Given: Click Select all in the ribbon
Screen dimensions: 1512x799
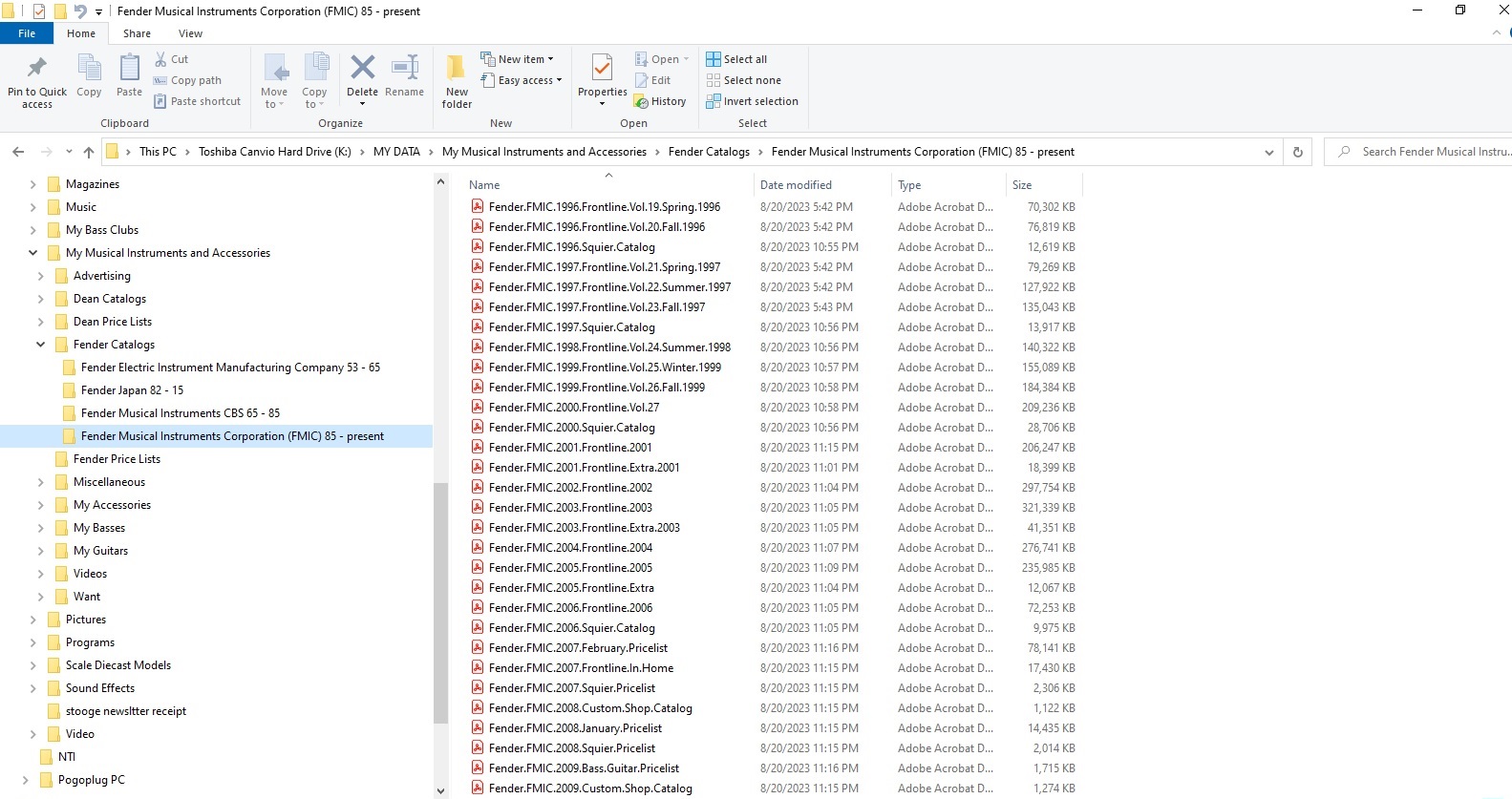Looking at the screenshot, I should tap(736, 59).
